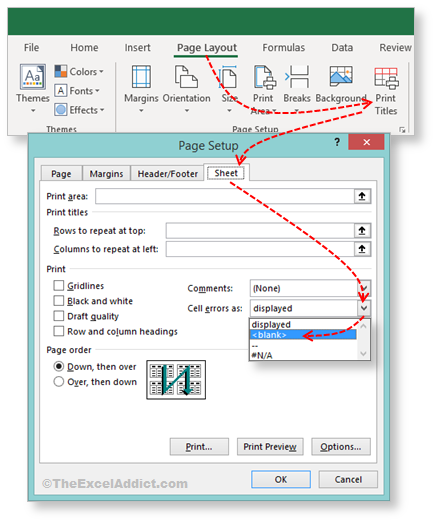Screen dimensions: 435x522
Task: Click the Effects theme icon
Action: point(61,110)
